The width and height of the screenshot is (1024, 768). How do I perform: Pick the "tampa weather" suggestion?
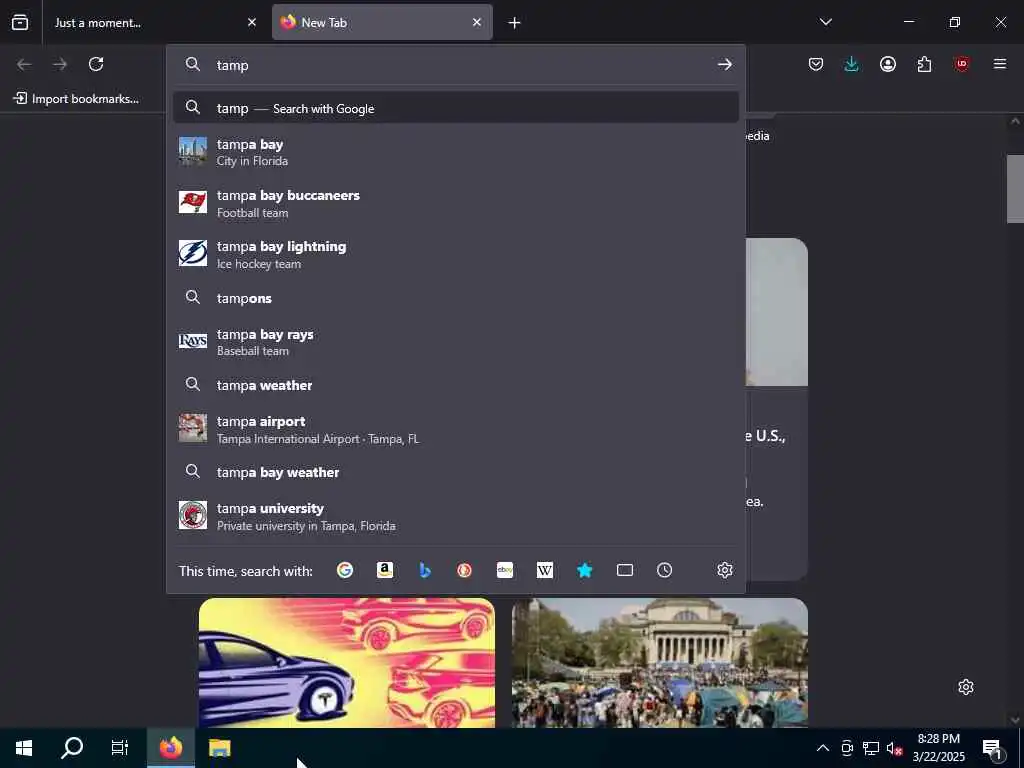tap(456, 385)
